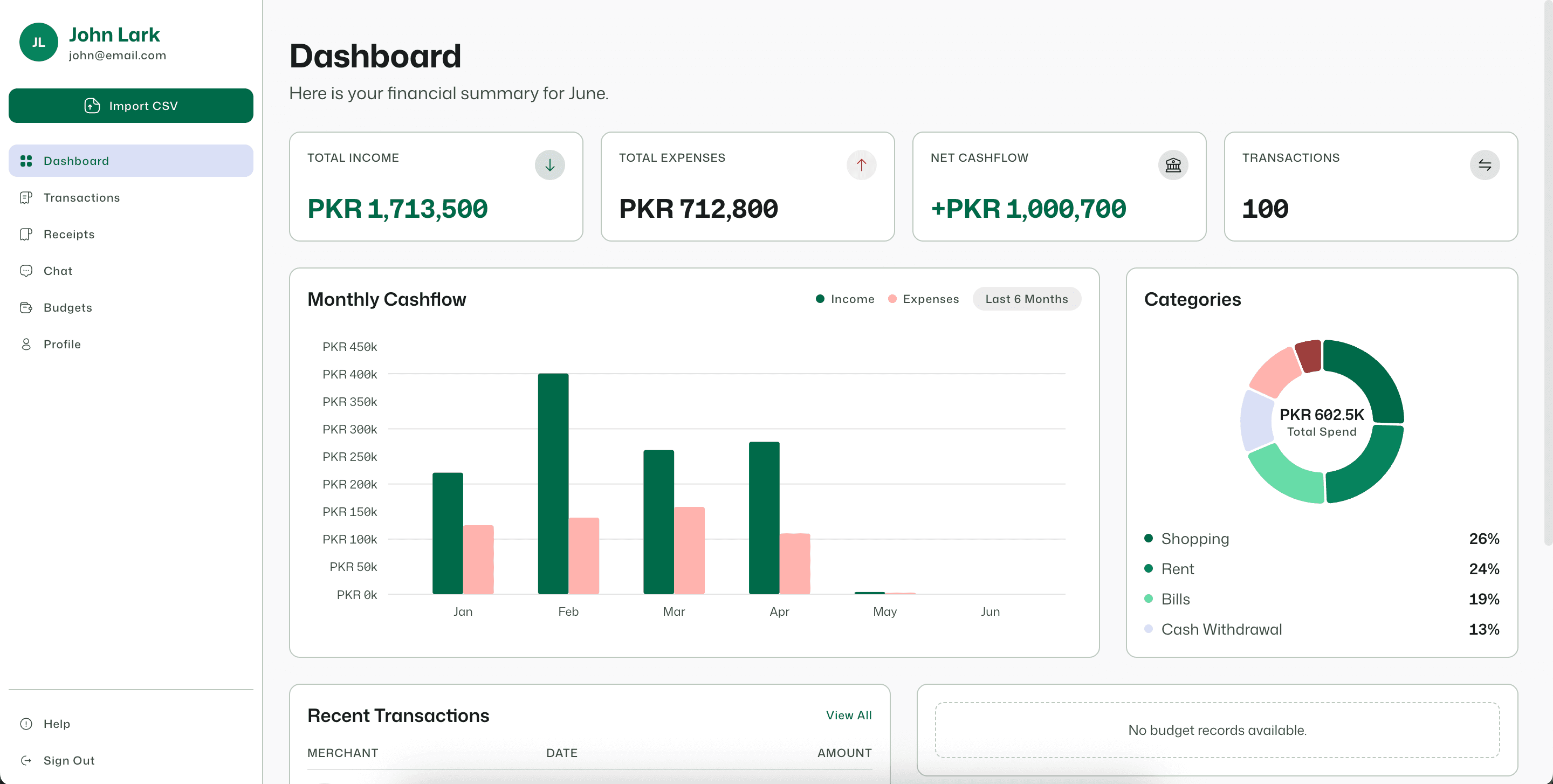This screenshot has height=784, width=1553.
Task: Toggle the Expenses legend item
Action: coord(924,299)
